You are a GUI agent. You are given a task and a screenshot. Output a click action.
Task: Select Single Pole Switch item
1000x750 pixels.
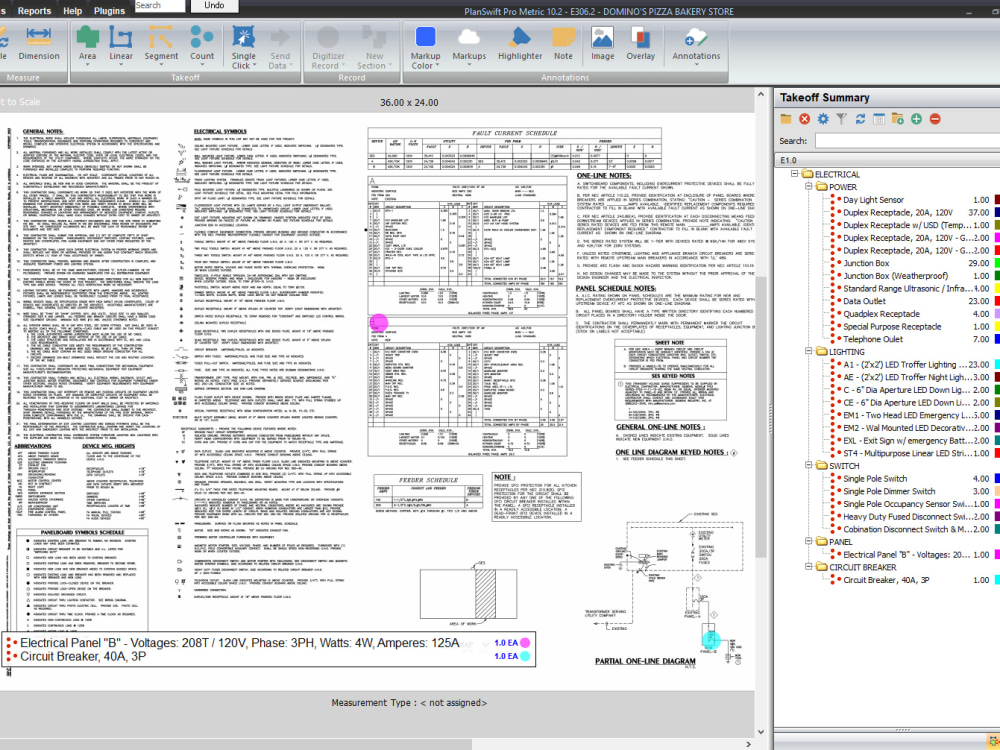click(874, 478)
